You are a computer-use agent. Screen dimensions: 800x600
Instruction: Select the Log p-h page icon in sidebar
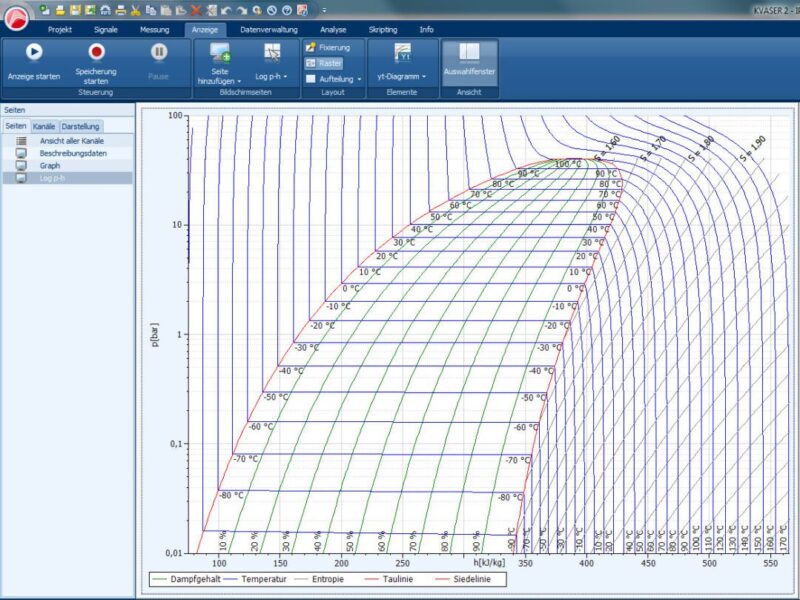22,177
